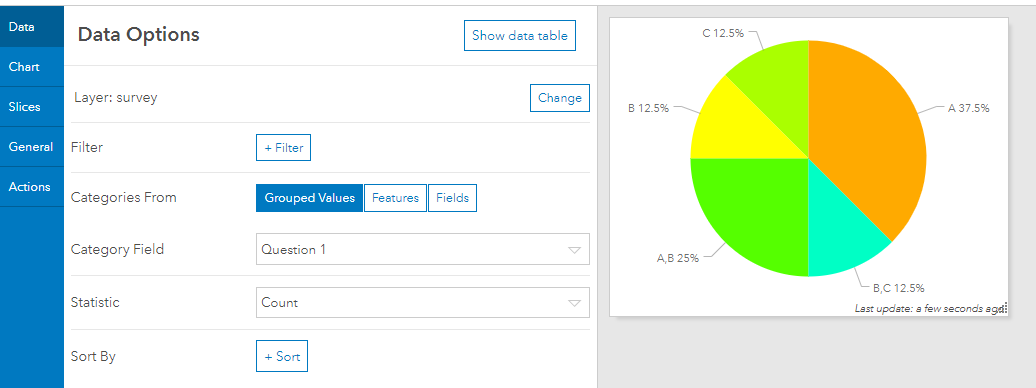Select Question 1 category field box

(x=423, y=249)
